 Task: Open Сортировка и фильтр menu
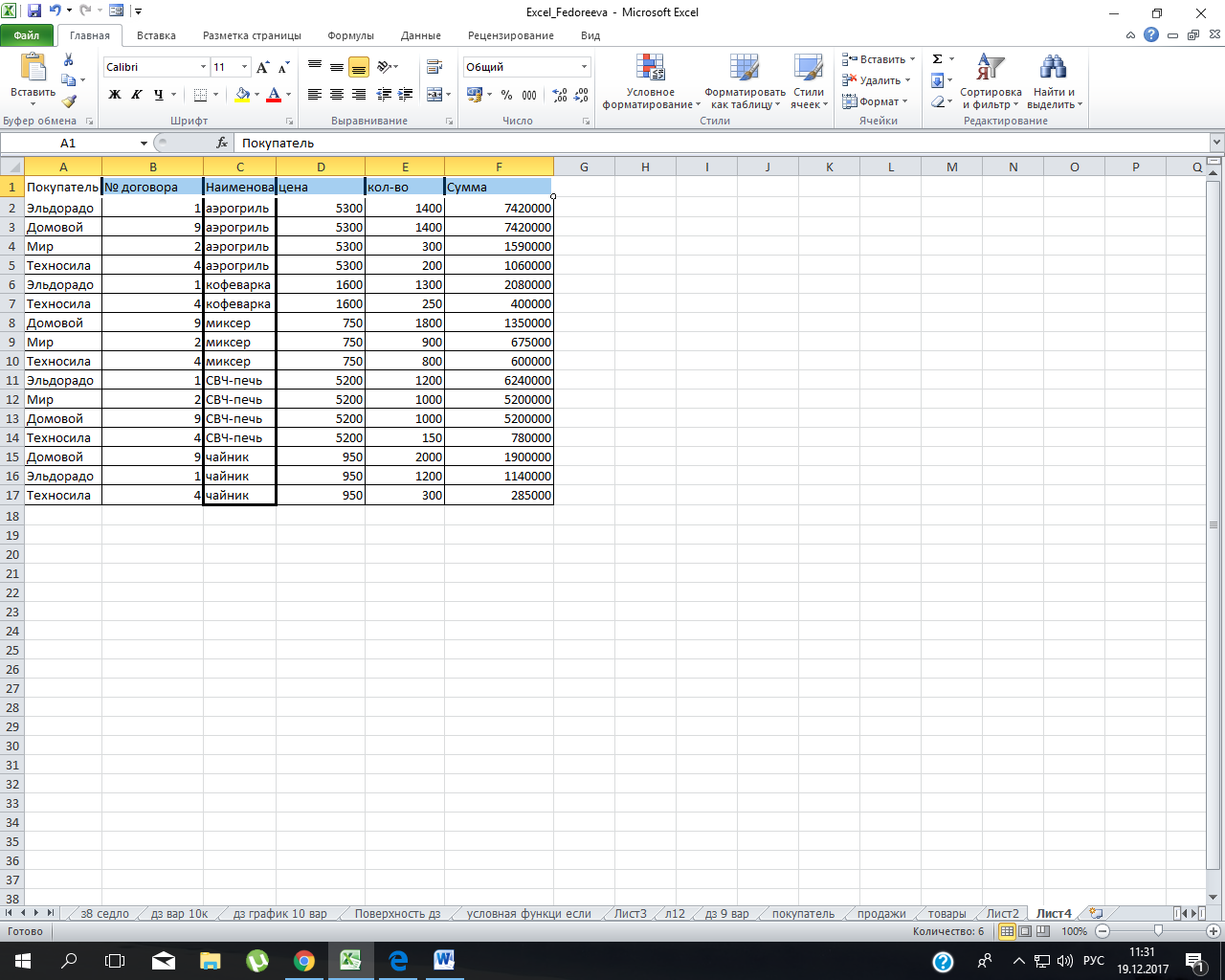[991, 83]
